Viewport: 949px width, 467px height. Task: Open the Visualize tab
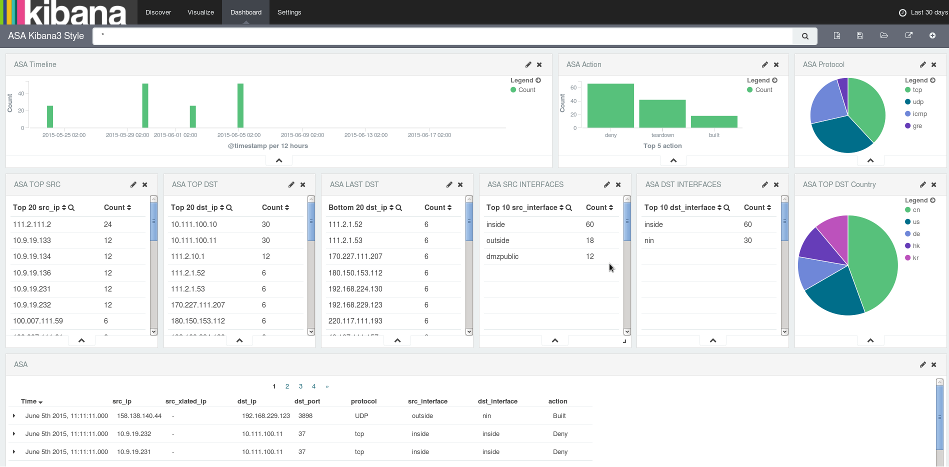[x=200, y=12]
